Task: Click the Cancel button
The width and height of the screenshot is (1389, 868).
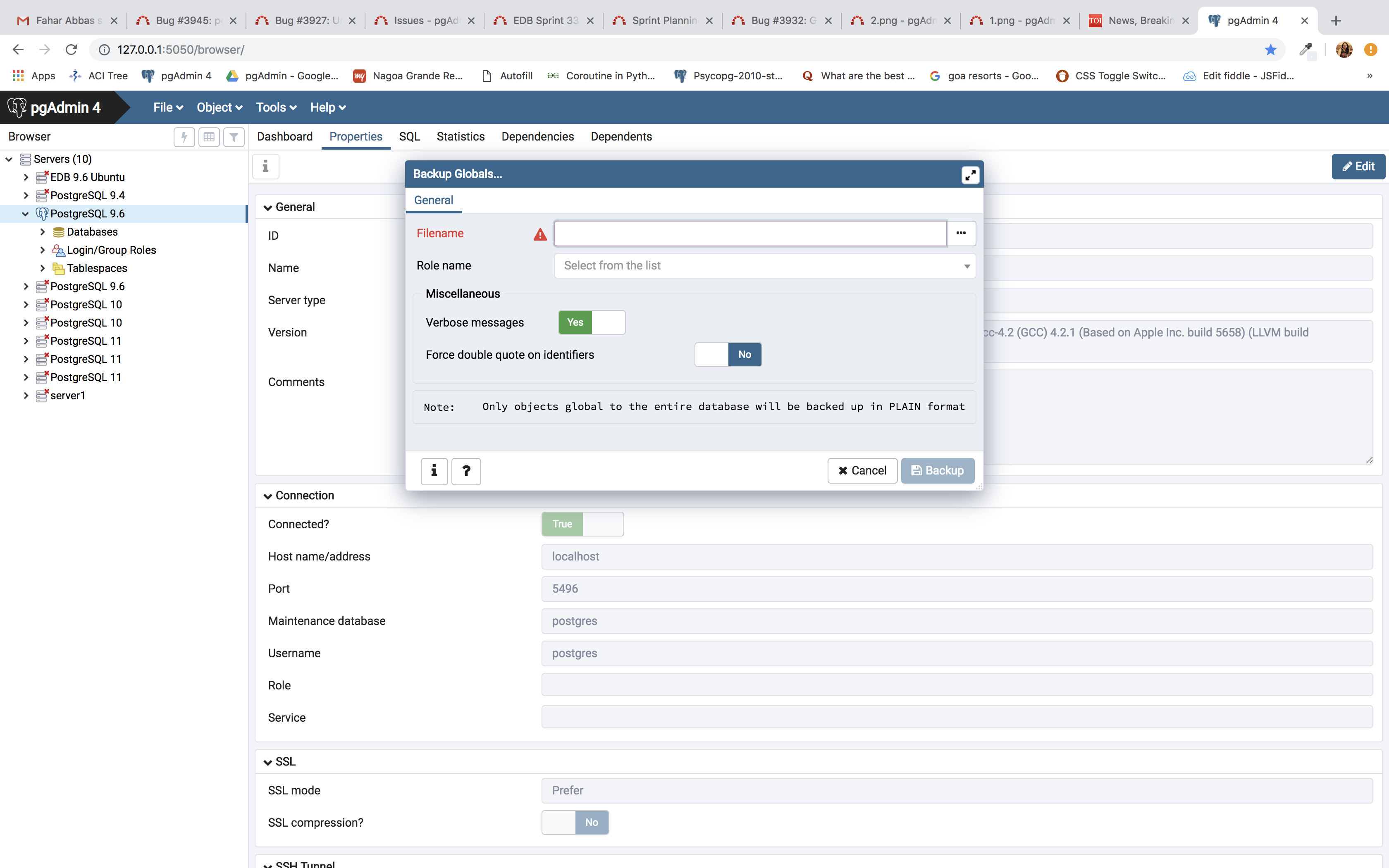Action: coord(862,471)
